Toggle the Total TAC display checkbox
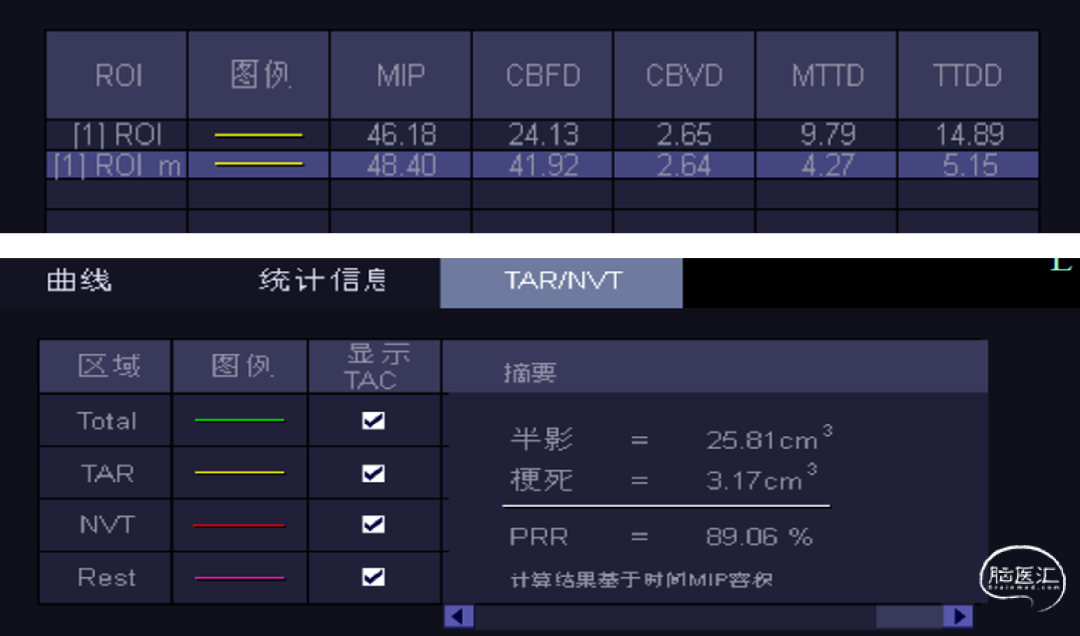The image size is (1080, 636). (x=373, y=421)
